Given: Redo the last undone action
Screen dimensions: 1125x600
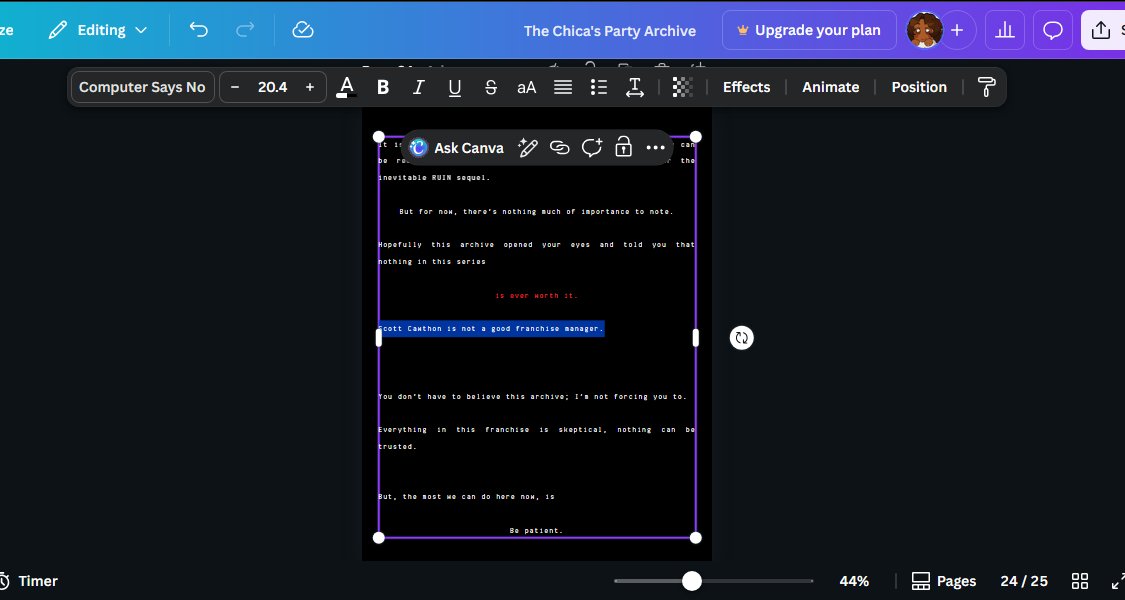Looking at the screenshot, I should click(245, 30).
